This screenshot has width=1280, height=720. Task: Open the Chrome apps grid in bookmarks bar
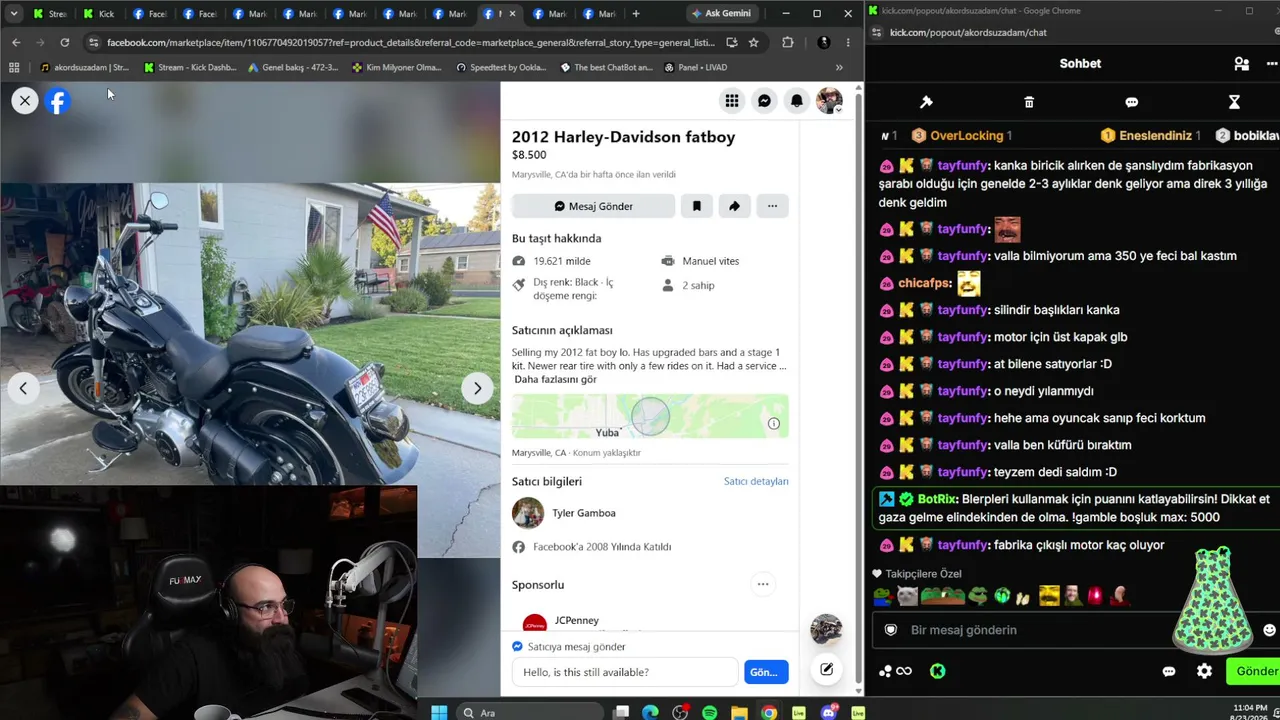coord(14,68)
